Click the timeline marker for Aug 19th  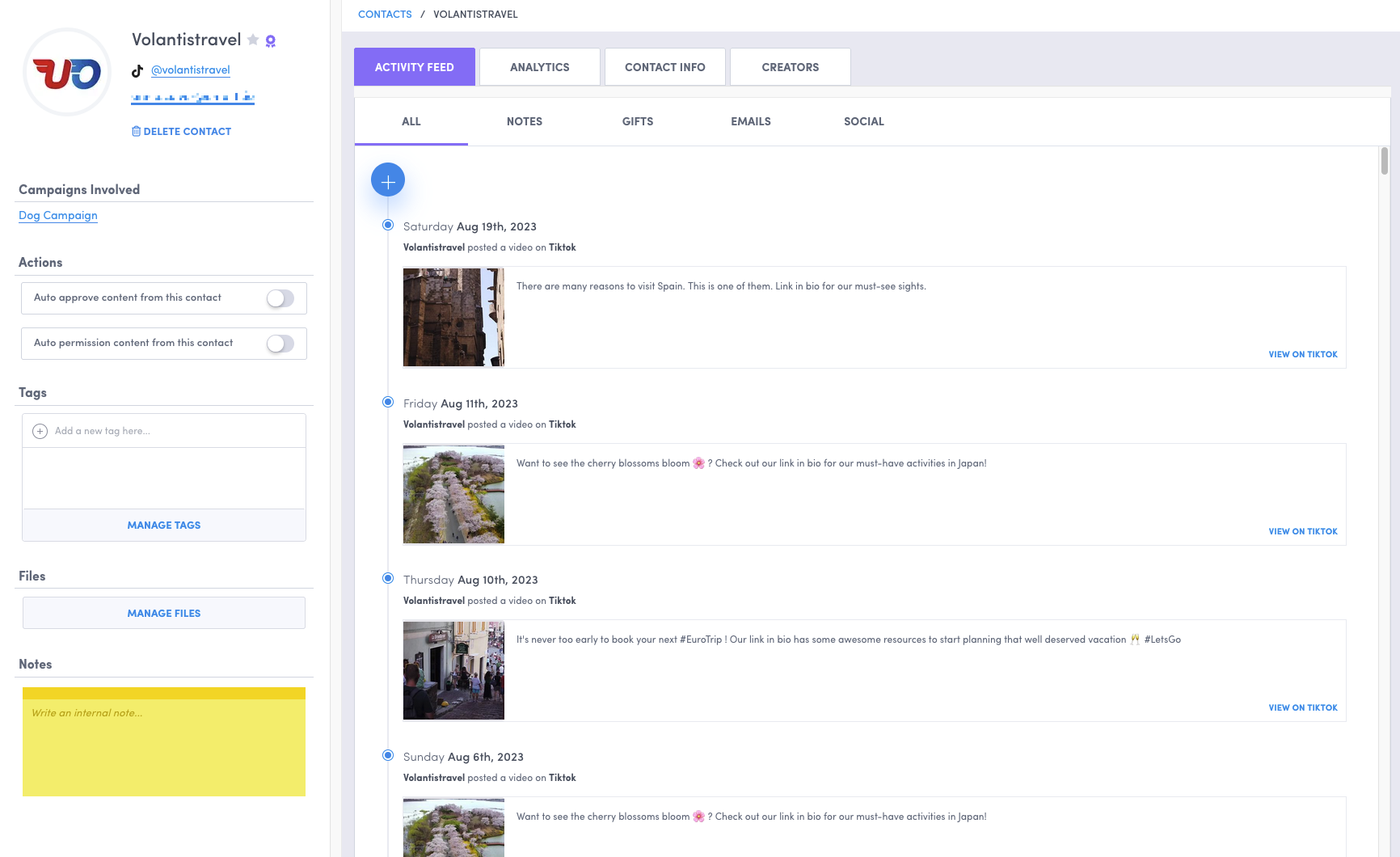point(388,225)
